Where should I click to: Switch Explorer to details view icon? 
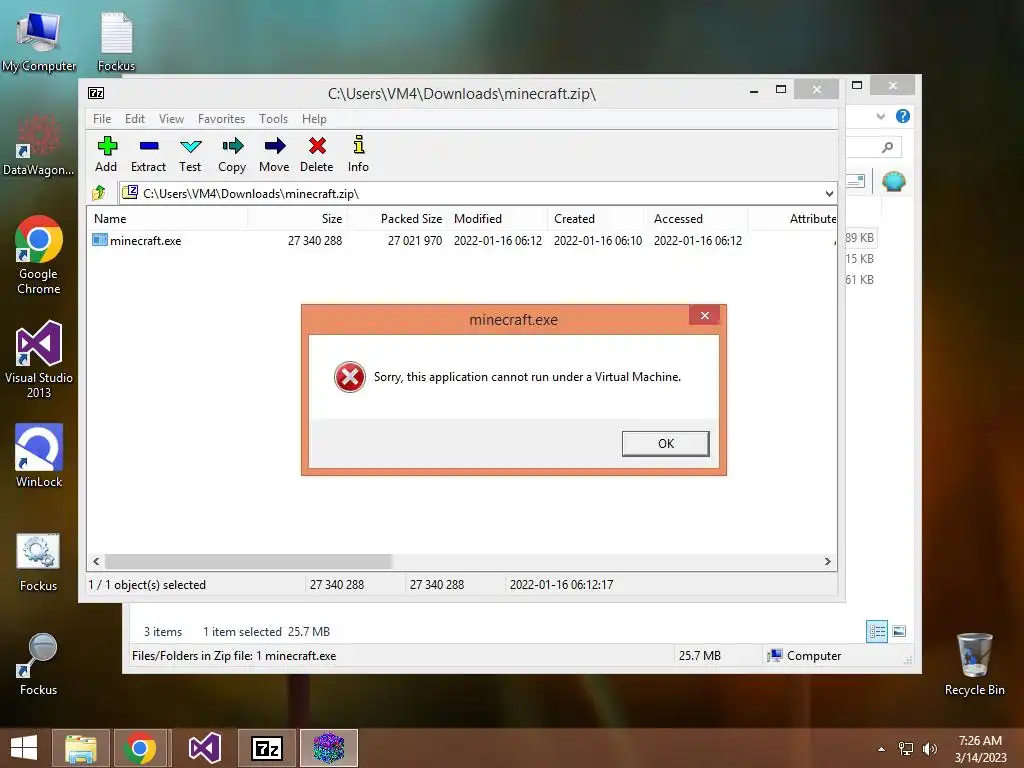coord(876,631)
